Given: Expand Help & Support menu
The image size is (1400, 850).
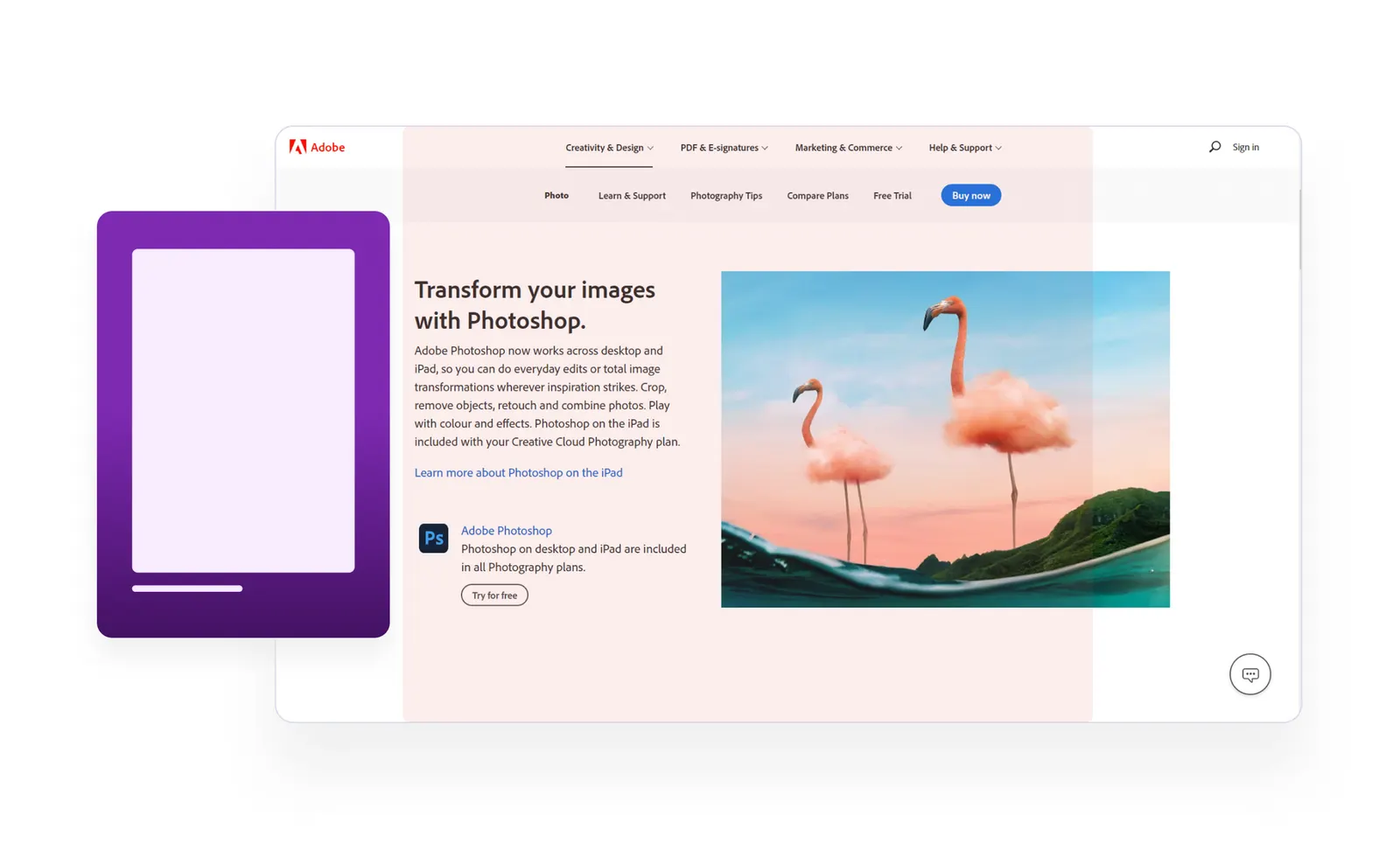Looking at the screenshot, I should [965, 148].
